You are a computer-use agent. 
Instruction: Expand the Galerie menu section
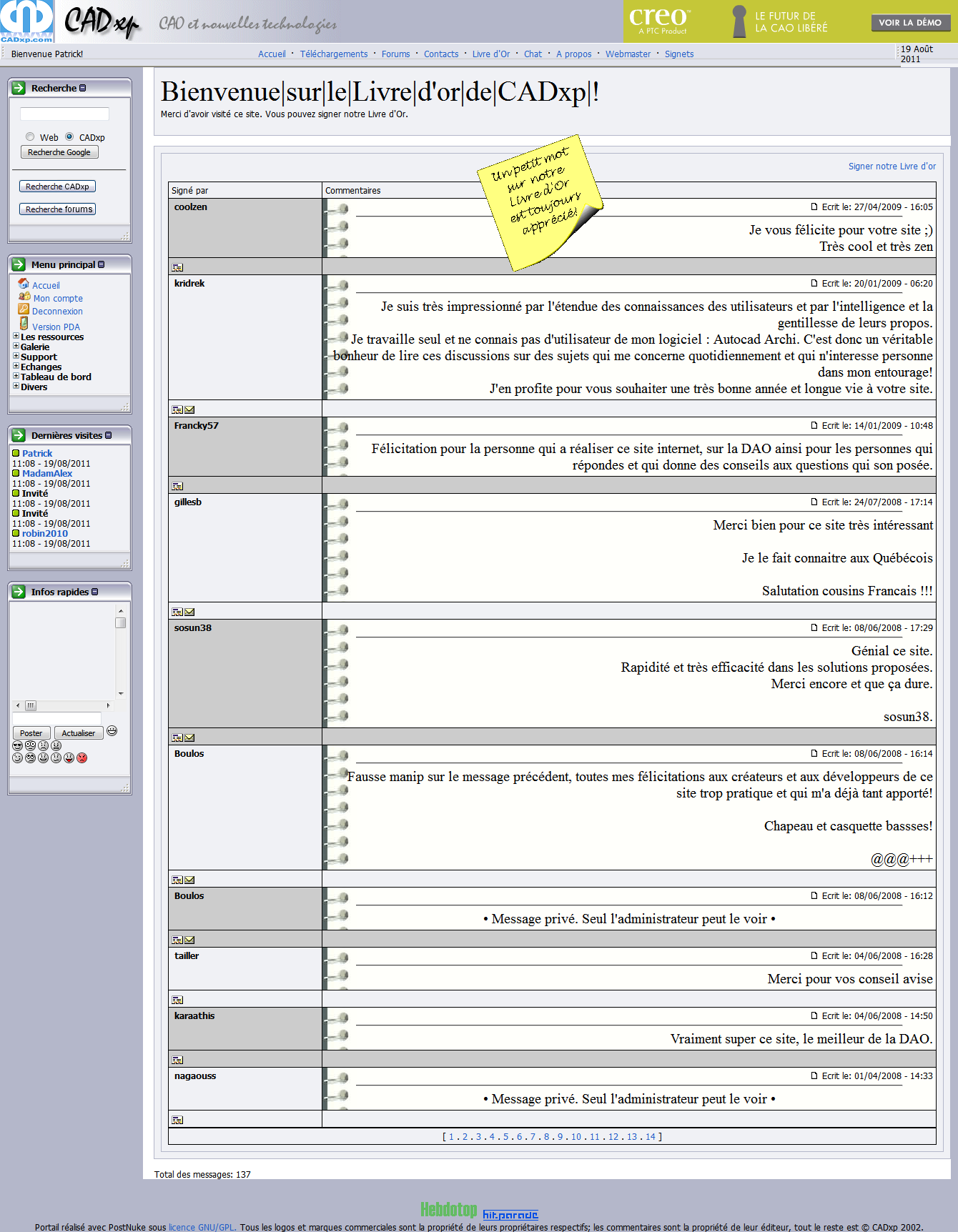[x=16, y=346]
